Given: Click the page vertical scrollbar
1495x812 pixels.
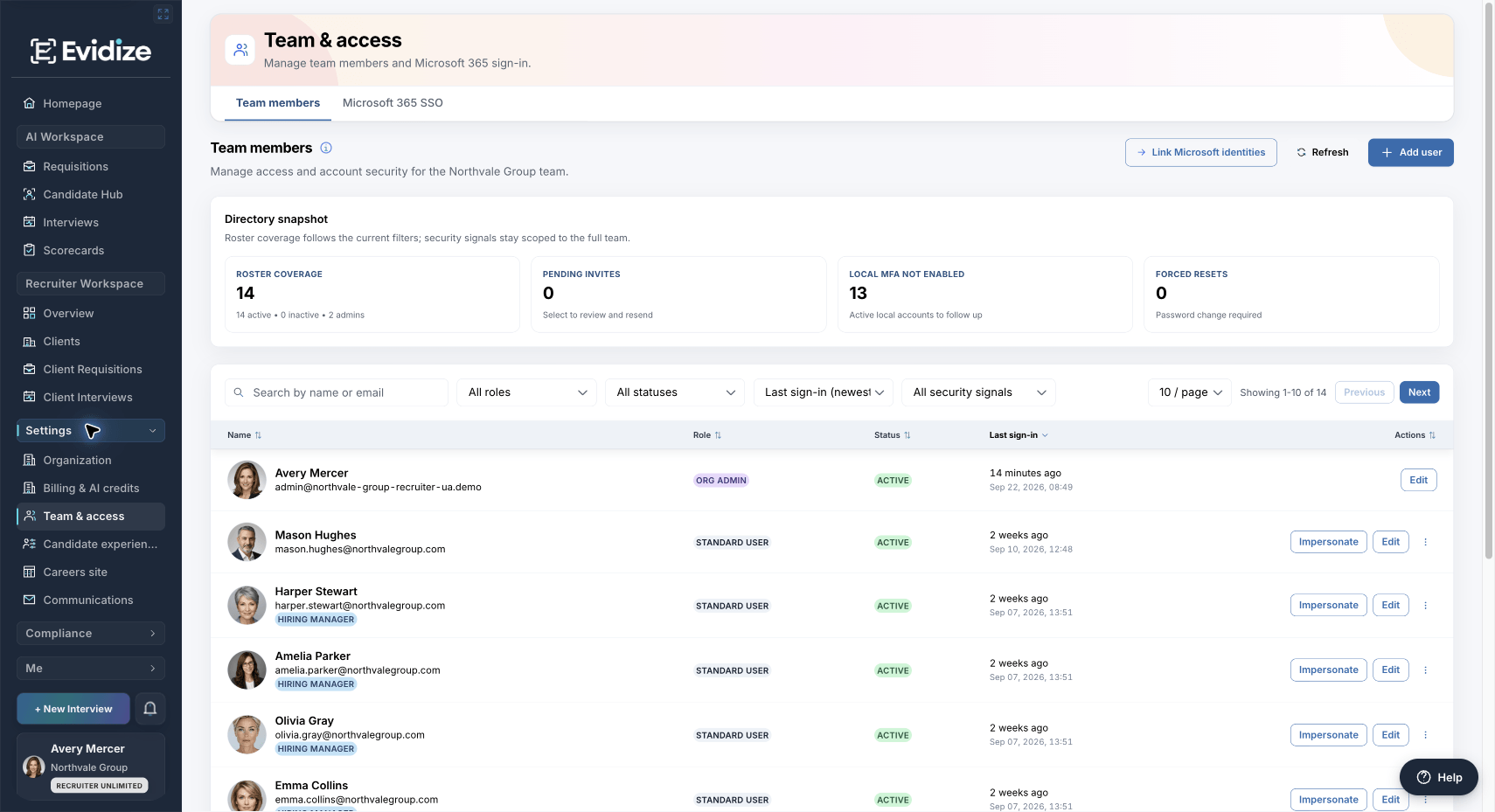Looking at the screenshot, I should [1489, 280].
